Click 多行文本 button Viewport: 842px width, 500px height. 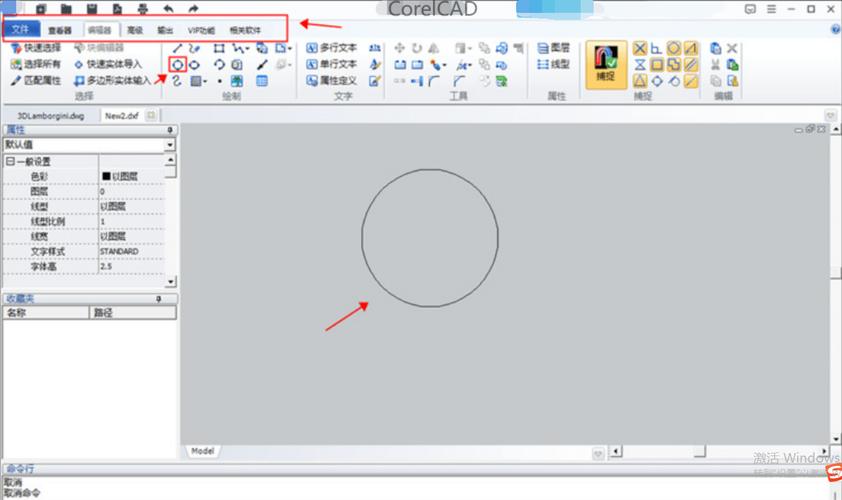pos(332,48)
